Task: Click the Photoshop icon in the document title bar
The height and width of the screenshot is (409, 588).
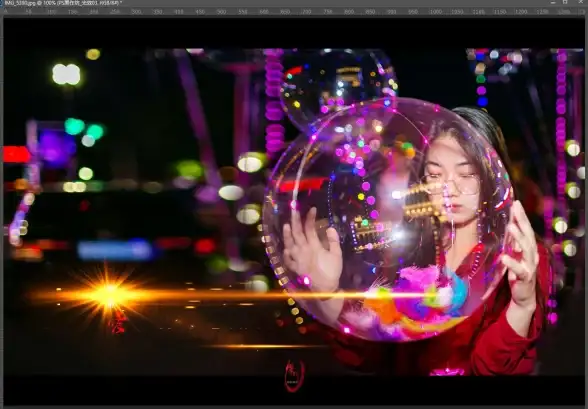Action: coord(2,3)
